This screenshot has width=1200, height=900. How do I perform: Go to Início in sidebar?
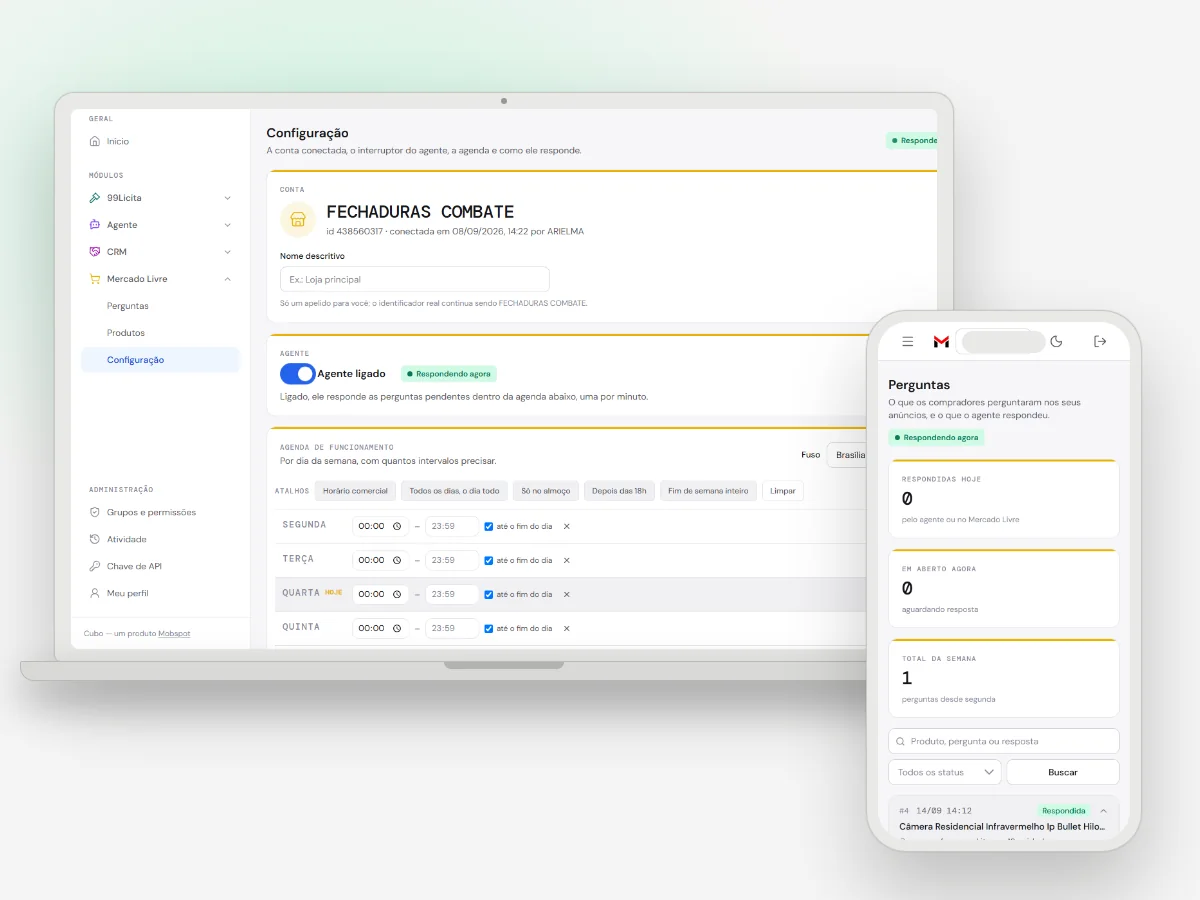pyautogui.click(x=118, y=141)
